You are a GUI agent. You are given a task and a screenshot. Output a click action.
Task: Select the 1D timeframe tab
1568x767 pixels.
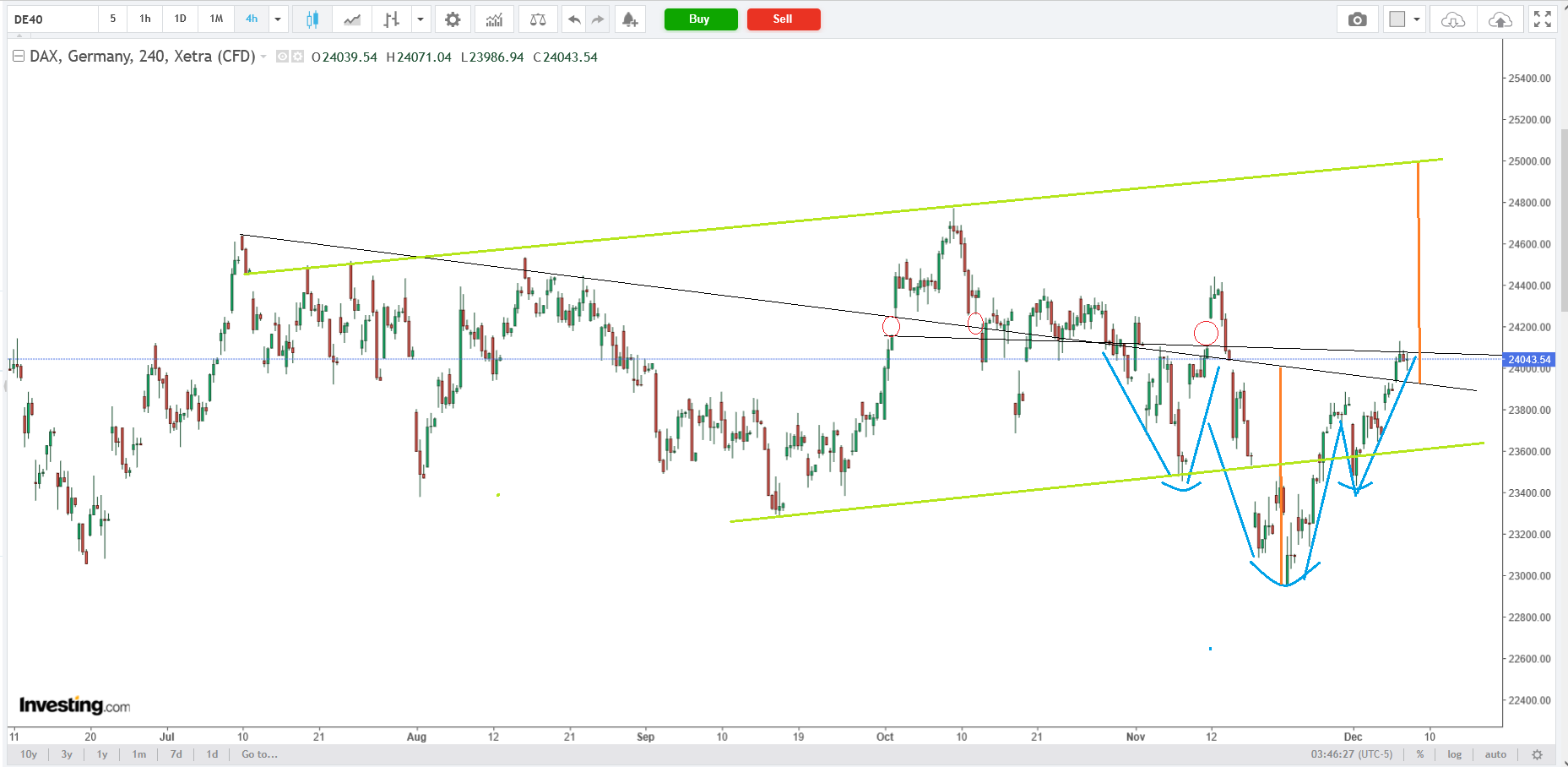pos(180,19)
